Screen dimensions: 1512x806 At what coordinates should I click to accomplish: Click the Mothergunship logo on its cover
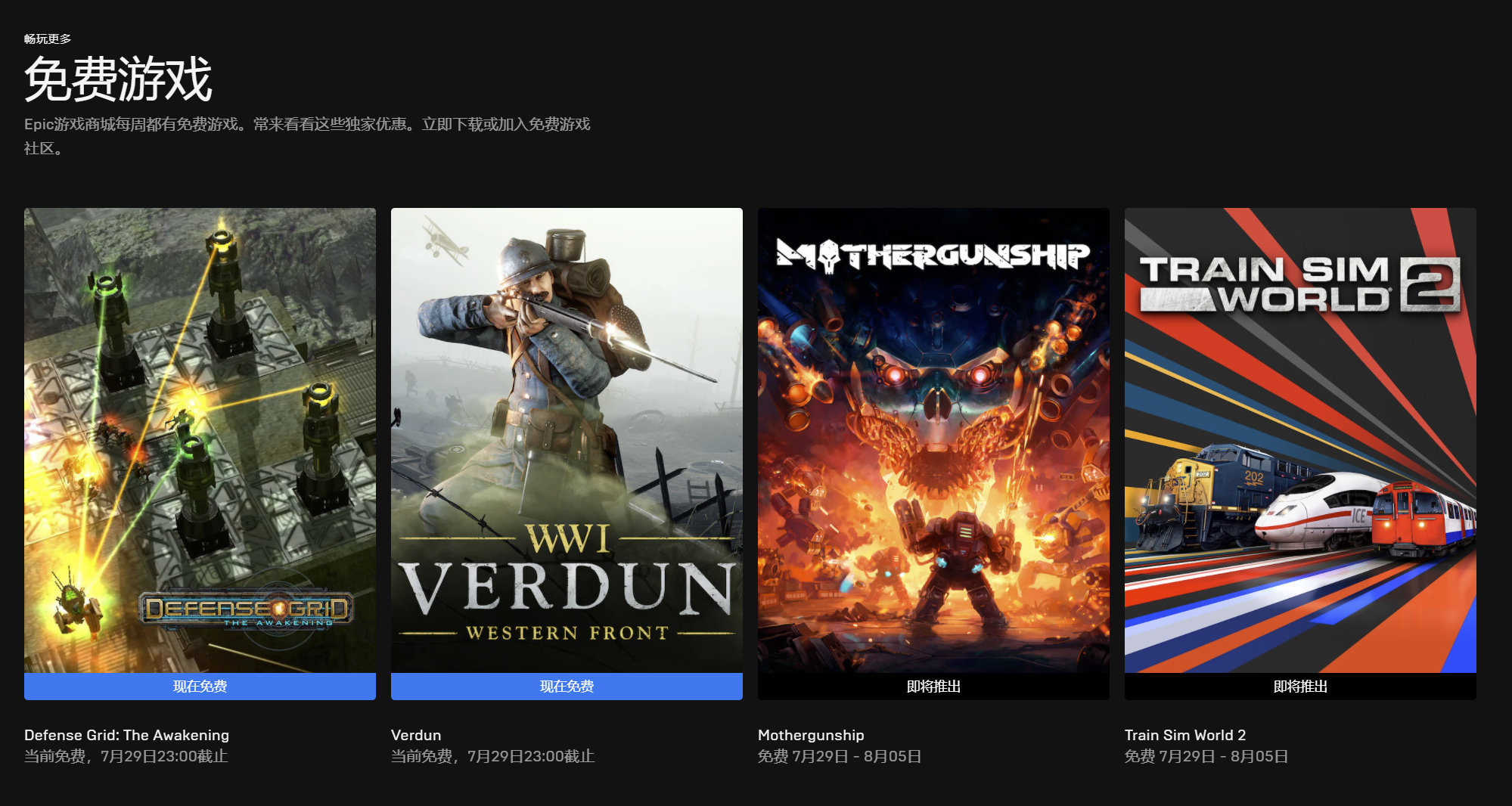[x=933, y=256]
